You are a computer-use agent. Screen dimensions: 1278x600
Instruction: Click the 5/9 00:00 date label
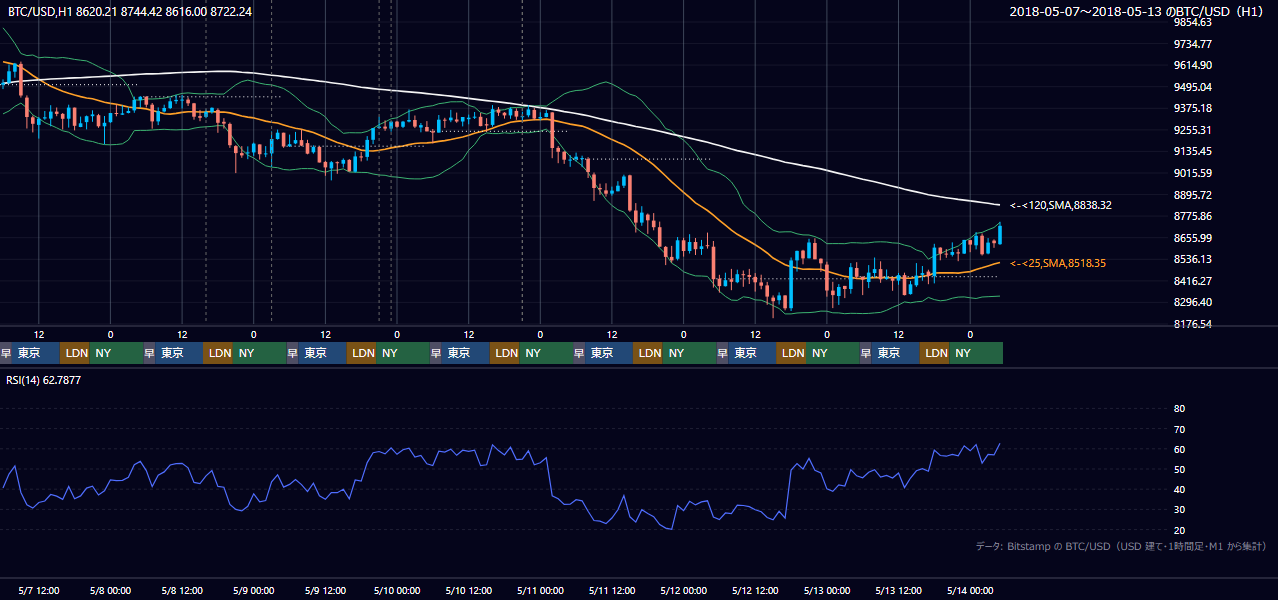click(254, 590)
